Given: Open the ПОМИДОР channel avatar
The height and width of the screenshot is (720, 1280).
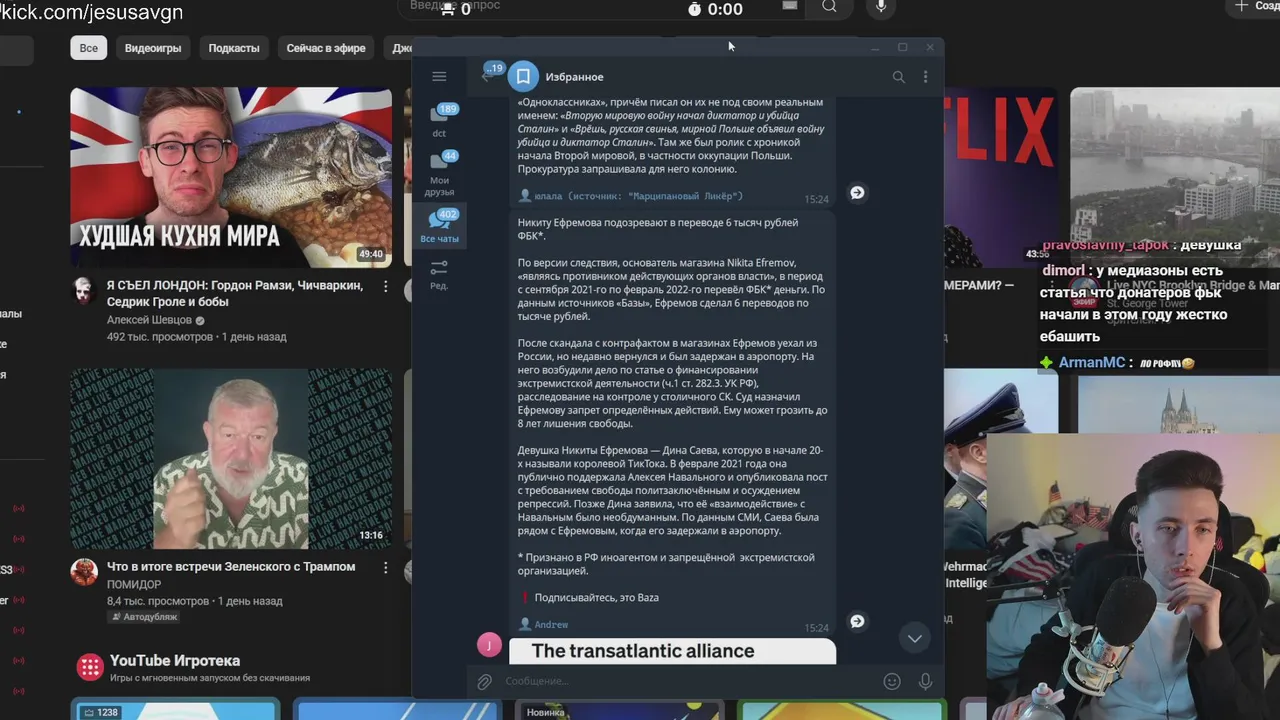Looking at the screenshot, I should coord(84,571).
